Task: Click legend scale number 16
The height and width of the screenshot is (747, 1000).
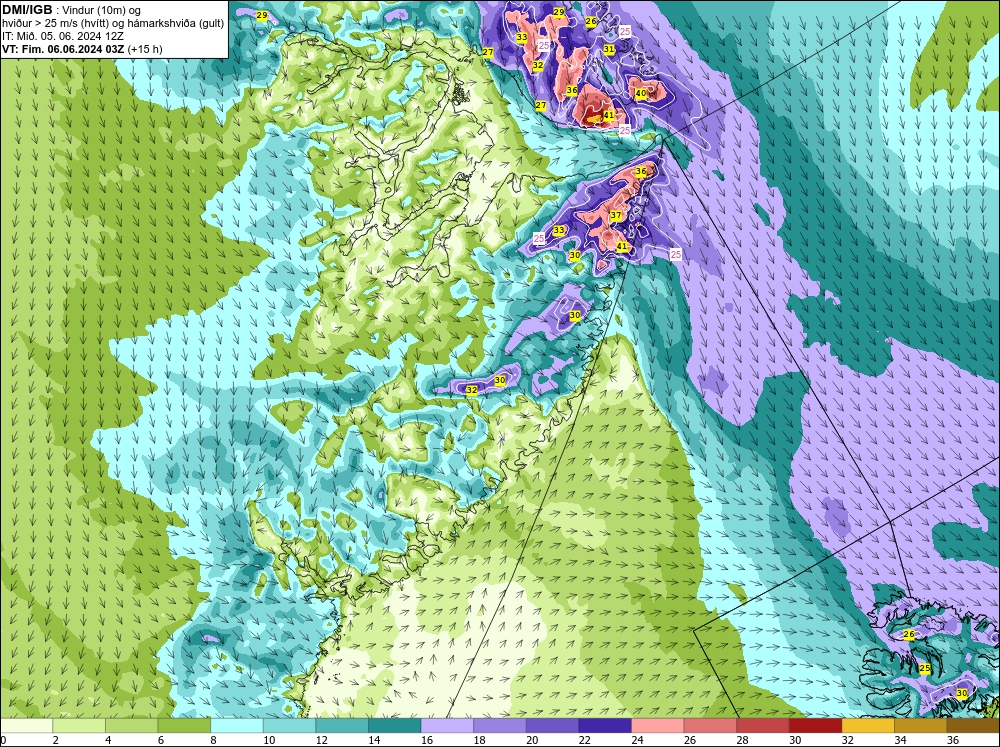Action: pyautogui.click(x=427, y=740)
